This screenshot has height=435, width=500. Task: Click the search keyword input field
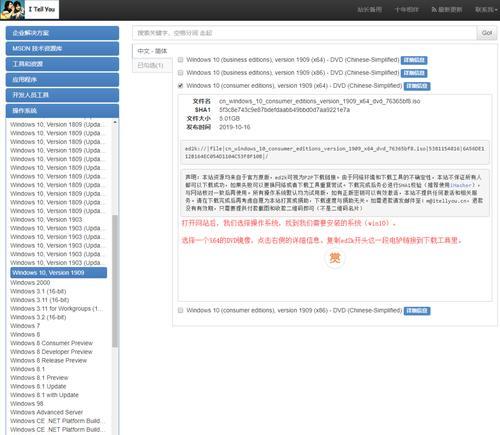(x=305, y=33)
